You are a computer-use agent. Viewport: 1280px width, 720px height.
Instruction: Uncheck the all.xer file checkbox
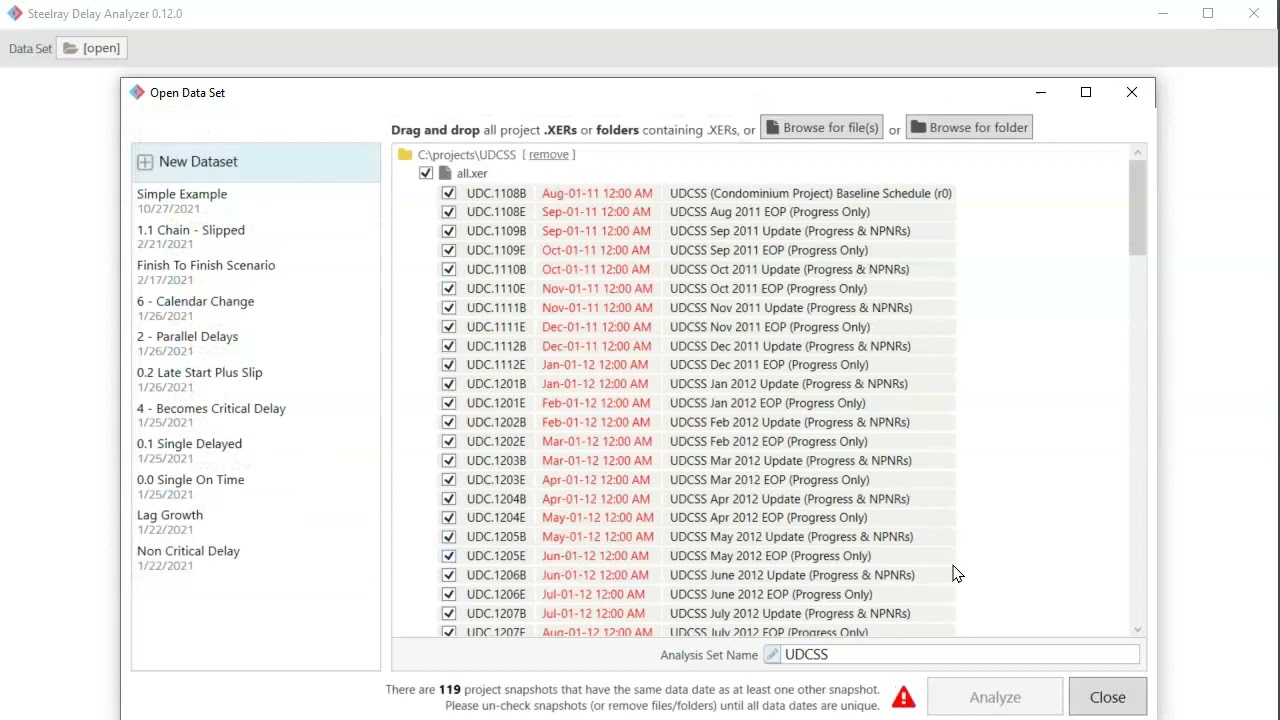(x=426, y=174)
